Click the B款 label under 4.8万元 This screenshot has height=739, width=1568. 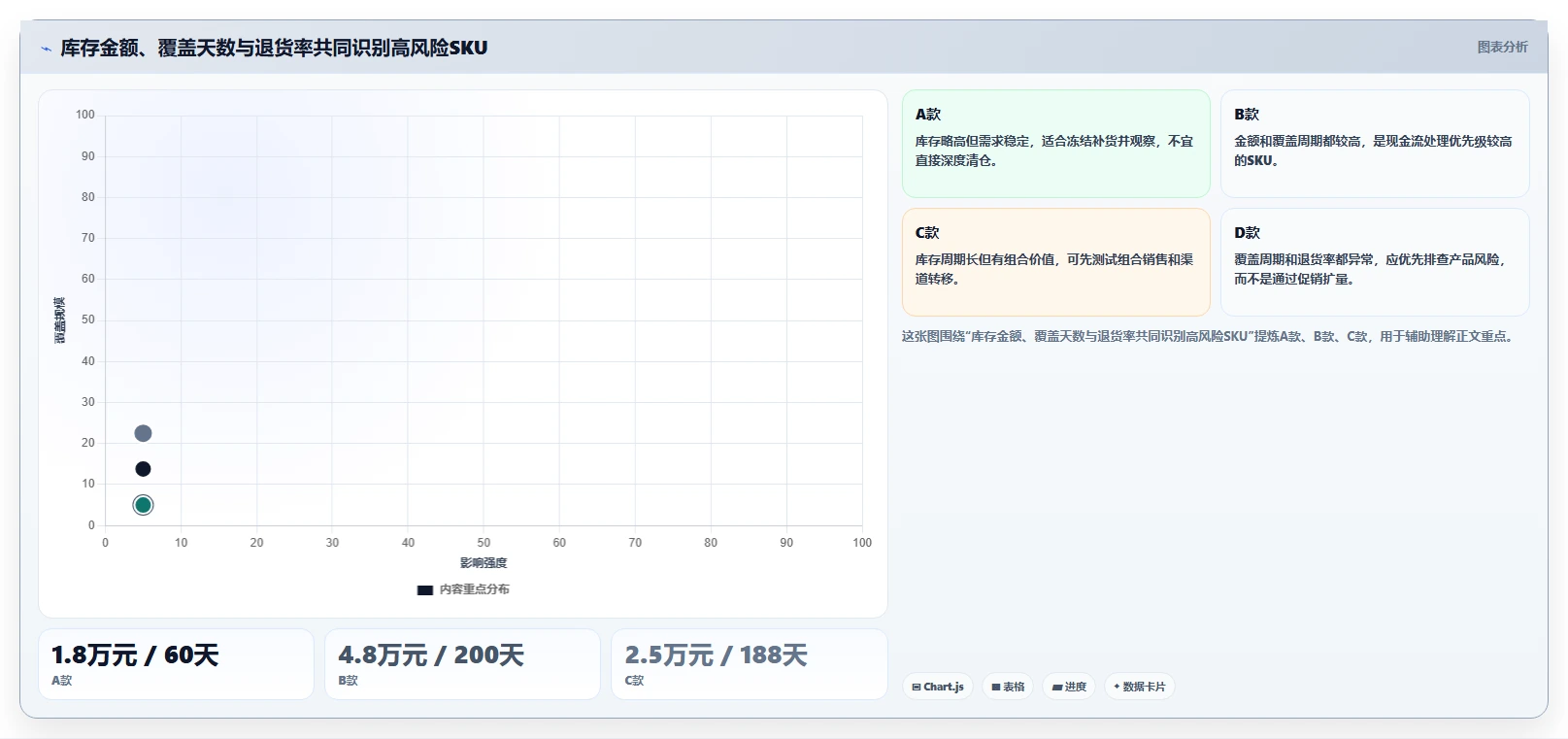click(348, 681)
